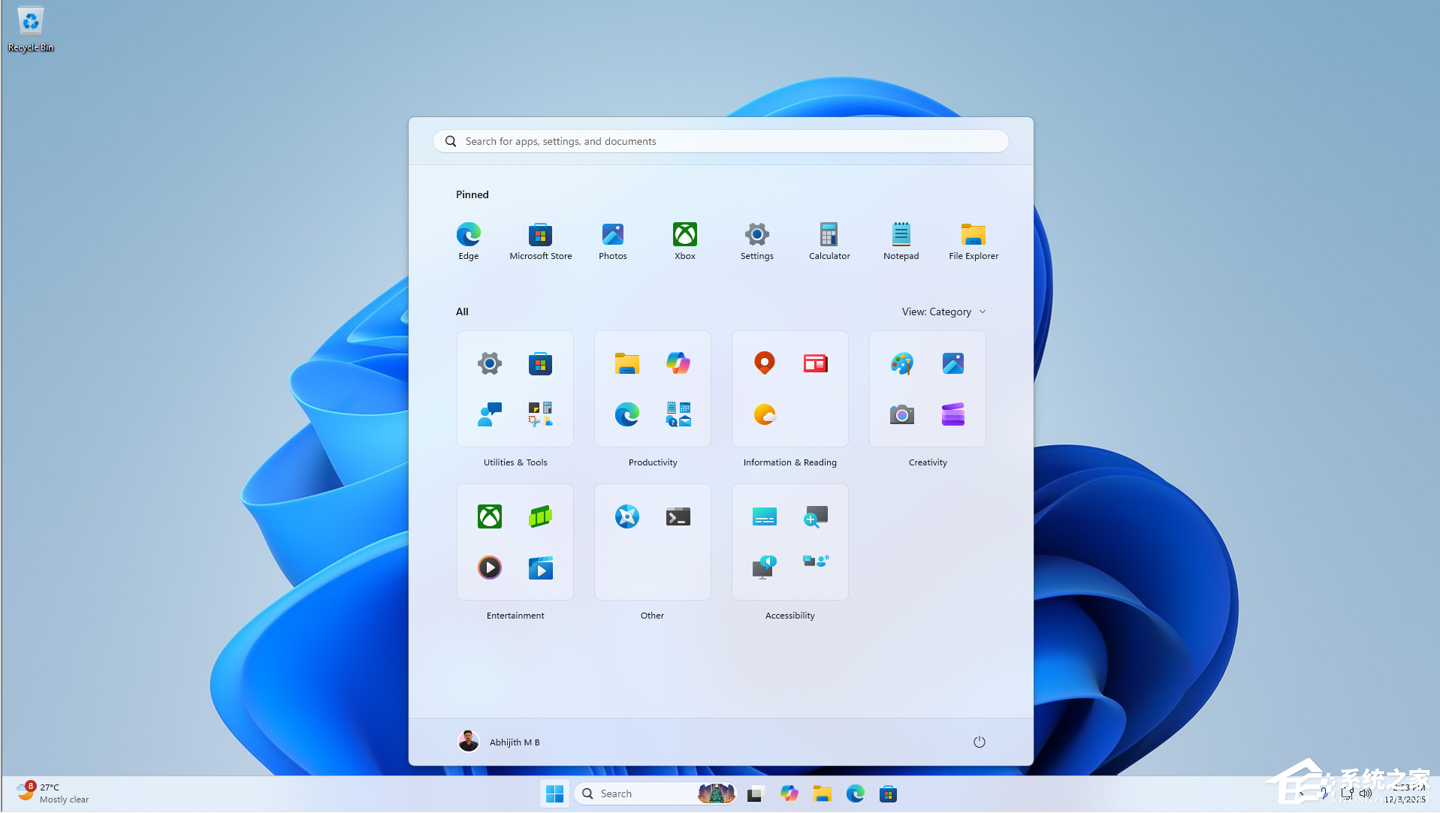Click the Windows Start button on taskbar
This screenshot has height=813, width=1440.
(554, 794)
